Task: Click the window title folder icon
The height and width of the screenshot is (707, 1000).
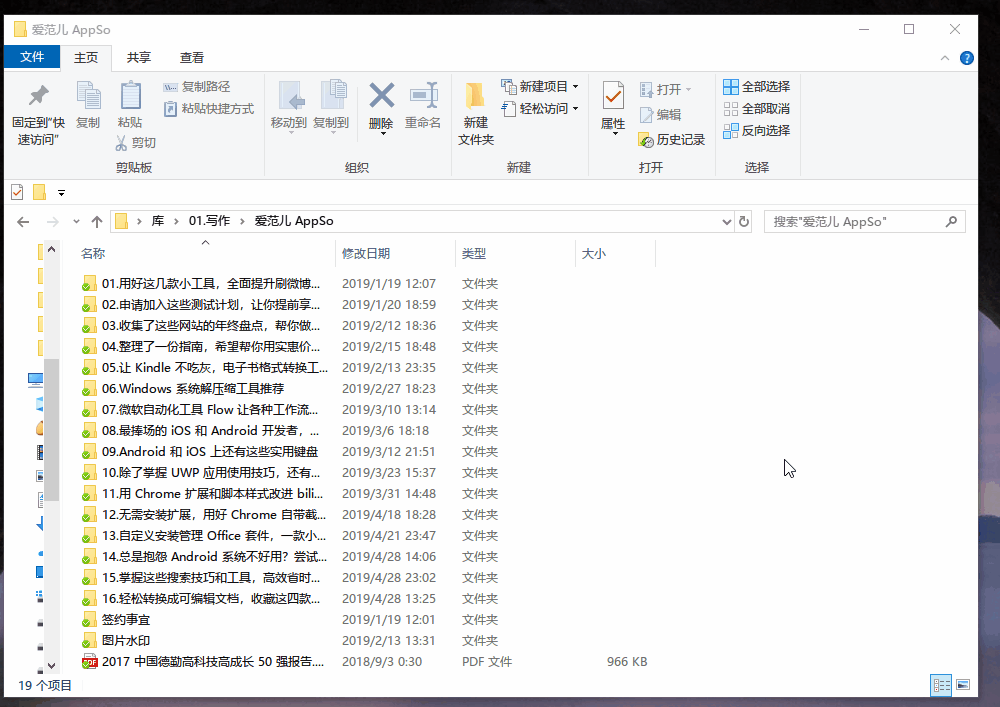Action: click(x=20, y=29)
